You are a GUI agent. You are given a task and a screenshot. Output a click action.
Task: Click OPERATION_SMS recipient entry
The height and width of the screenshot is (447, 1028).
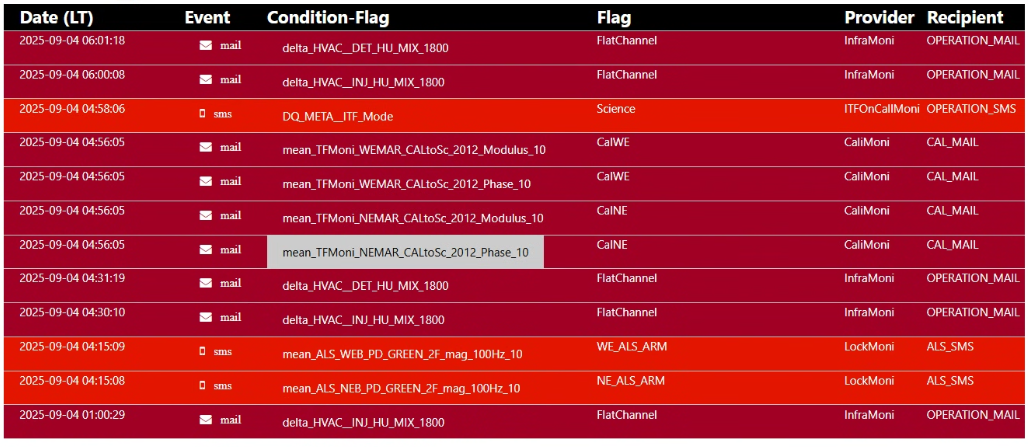tap(971, 108)
